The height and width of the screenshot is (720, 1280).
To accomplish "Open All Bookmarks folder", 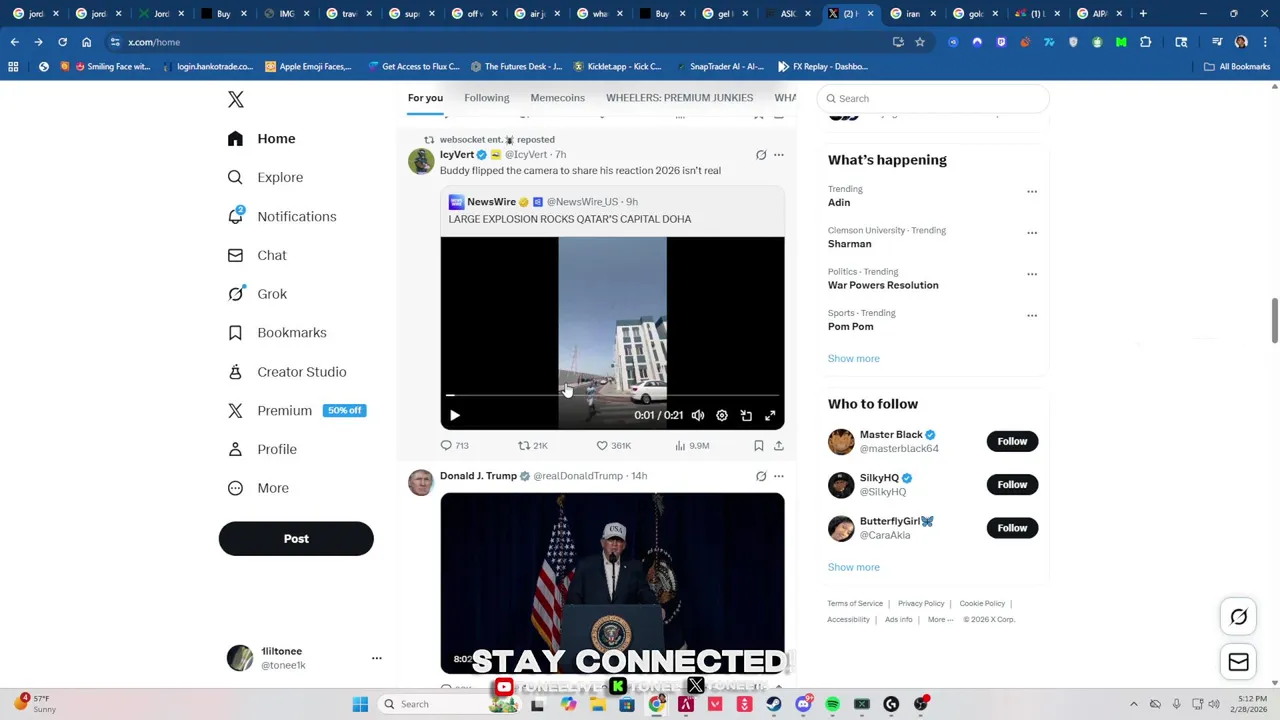I will point(1237,67).
